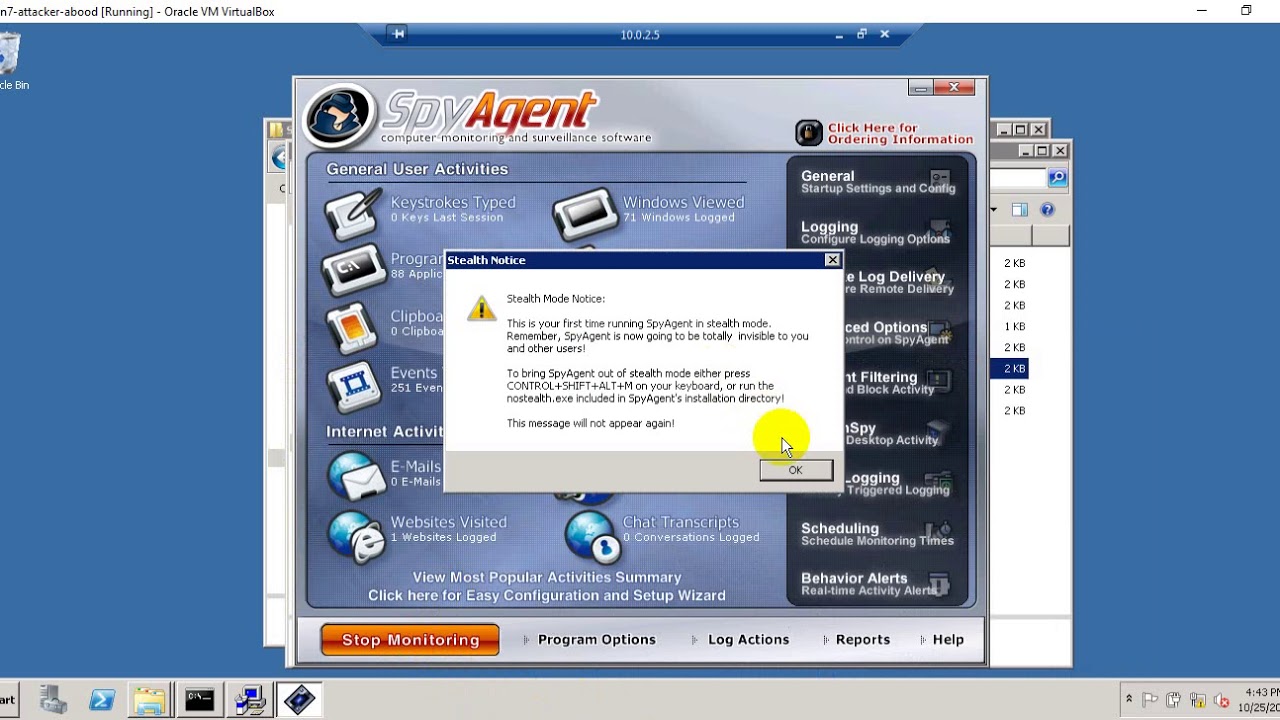Click the padlock ordering icon
This screenshot has width=1280, height=720.
coord(809,133)
